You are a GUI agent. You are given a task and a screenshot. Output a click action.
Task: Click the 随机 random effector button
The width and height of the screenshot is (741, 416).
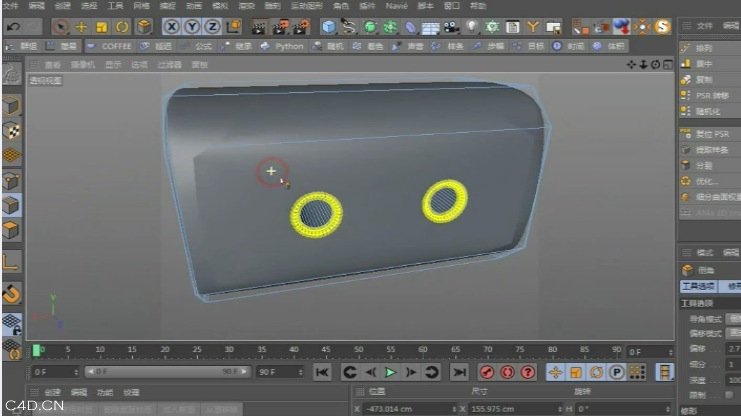click(328, 46)
